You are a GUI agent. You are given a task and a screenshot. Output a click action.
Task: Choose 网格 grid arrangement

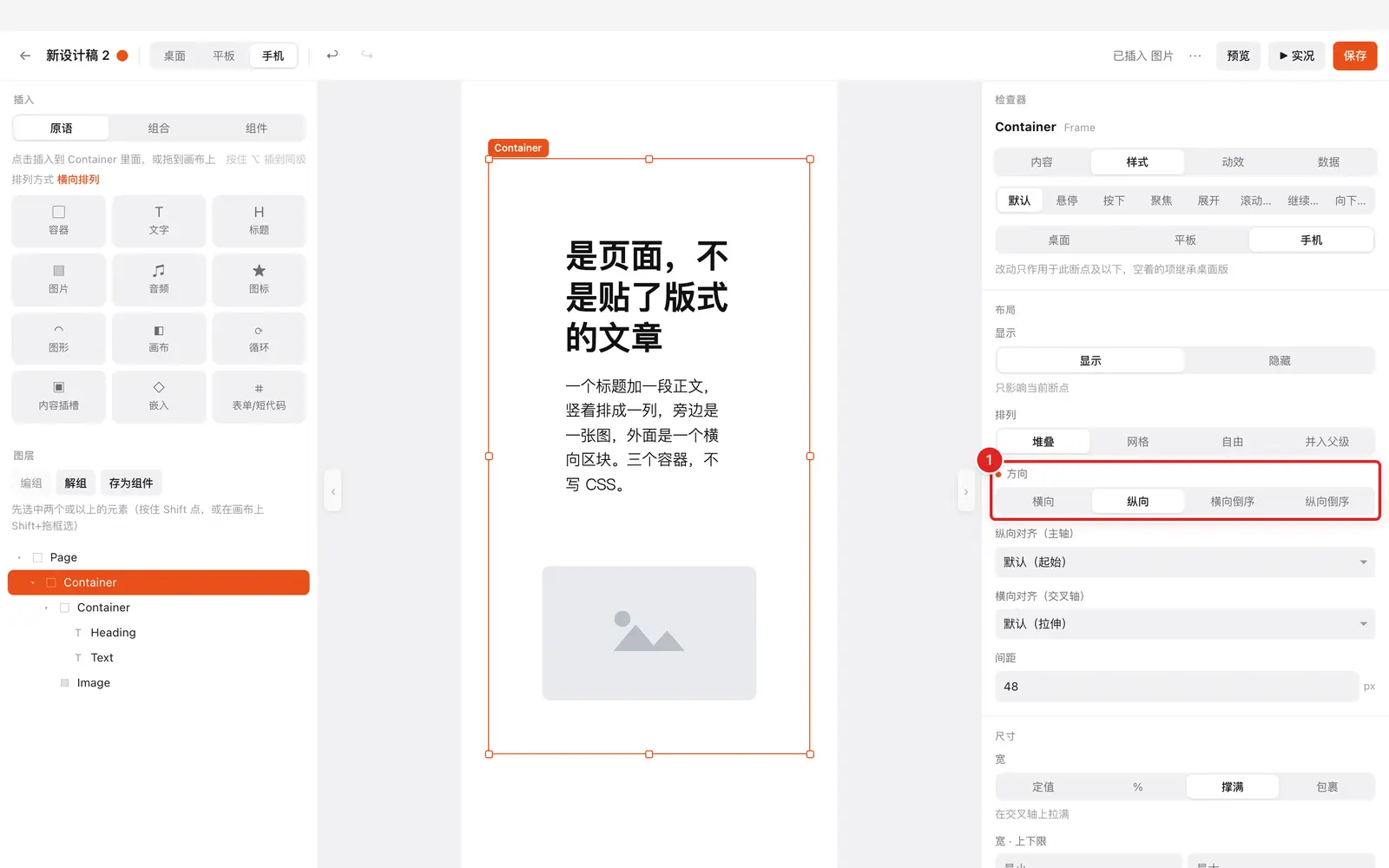tap(1137, 442)
